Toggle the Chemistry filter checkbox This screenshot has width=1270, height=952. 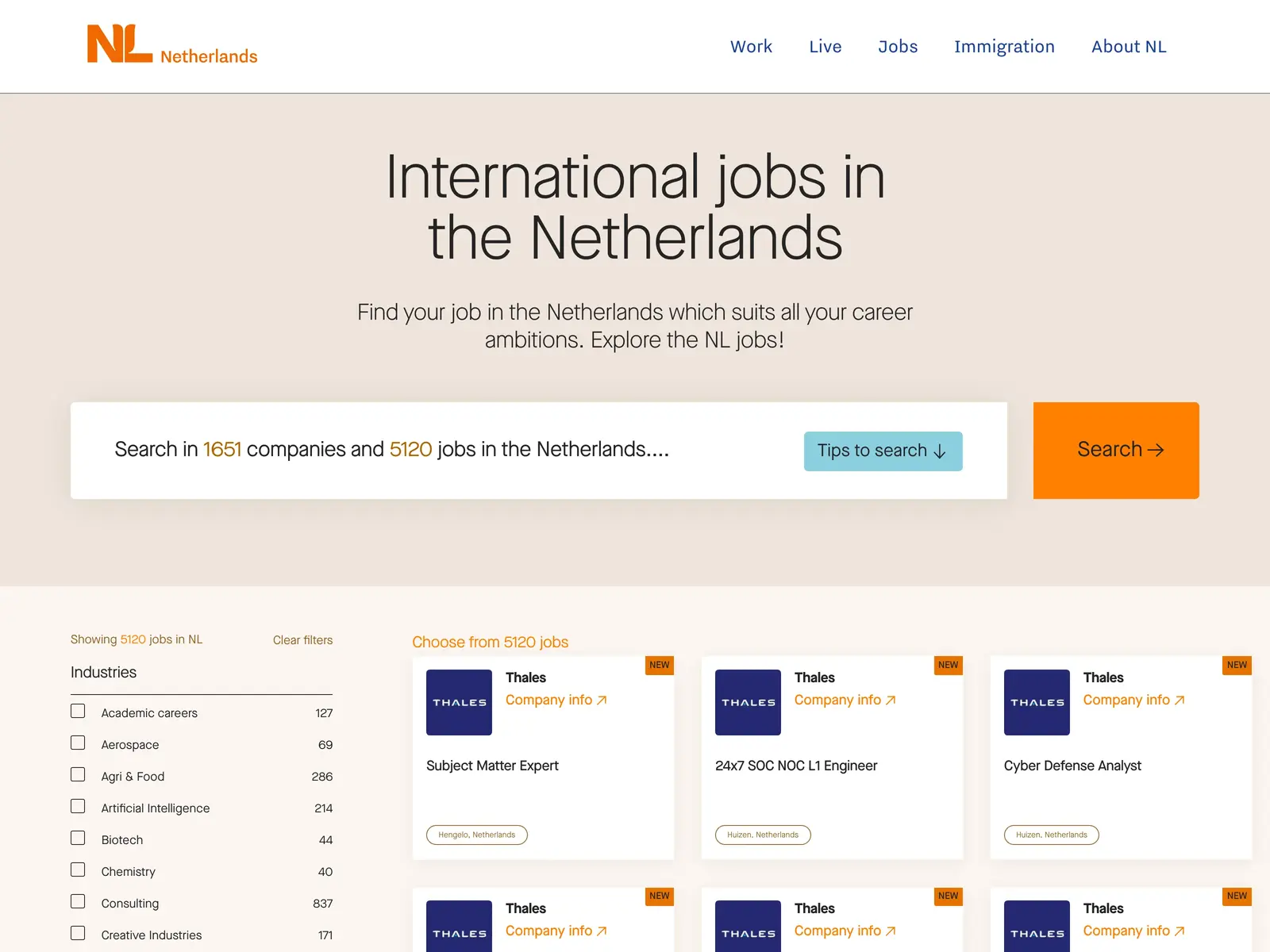(x=78, y=869)
